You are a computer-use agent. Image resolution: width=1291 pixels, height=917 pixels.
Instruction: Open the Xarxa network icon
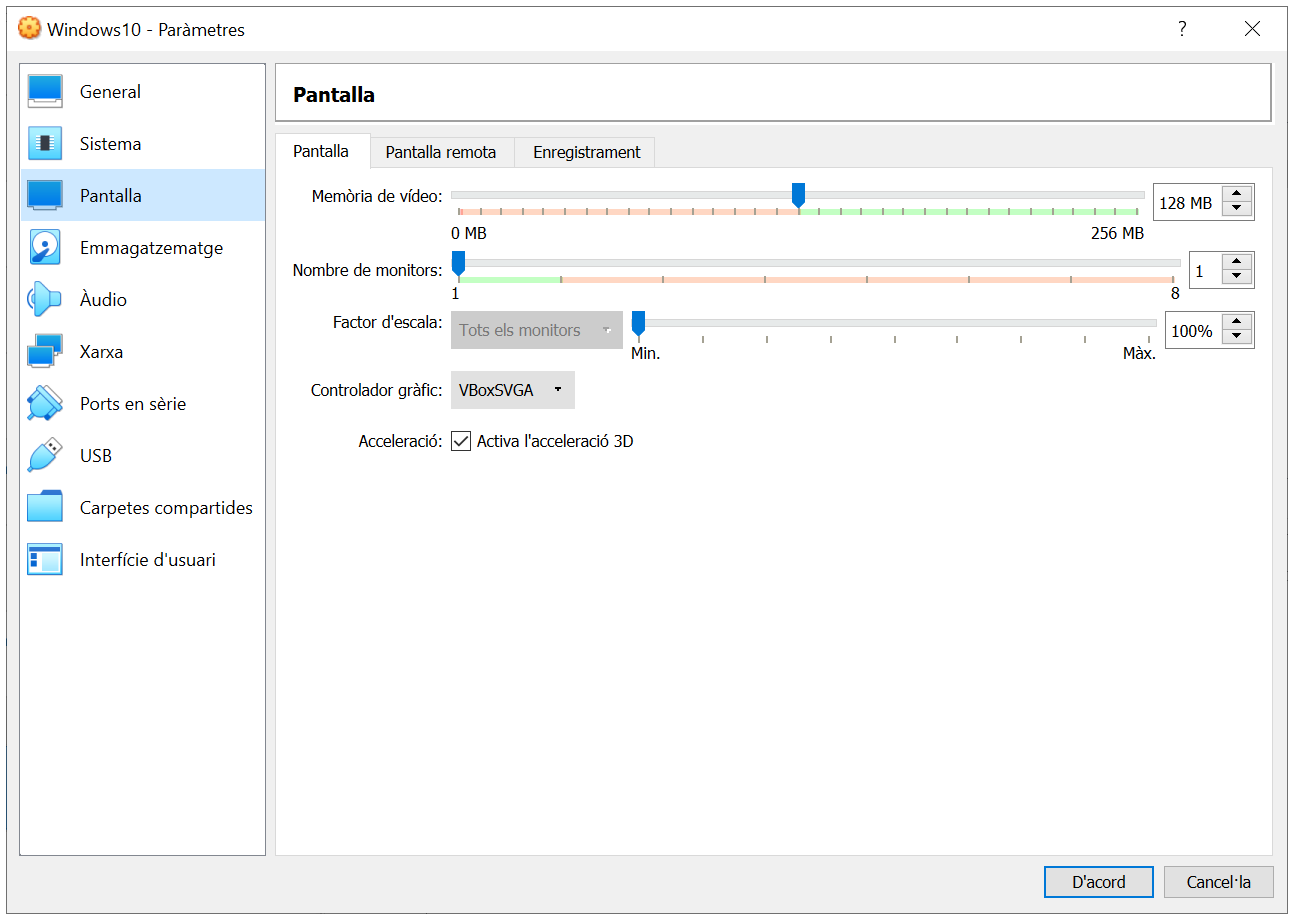point(45,352)
